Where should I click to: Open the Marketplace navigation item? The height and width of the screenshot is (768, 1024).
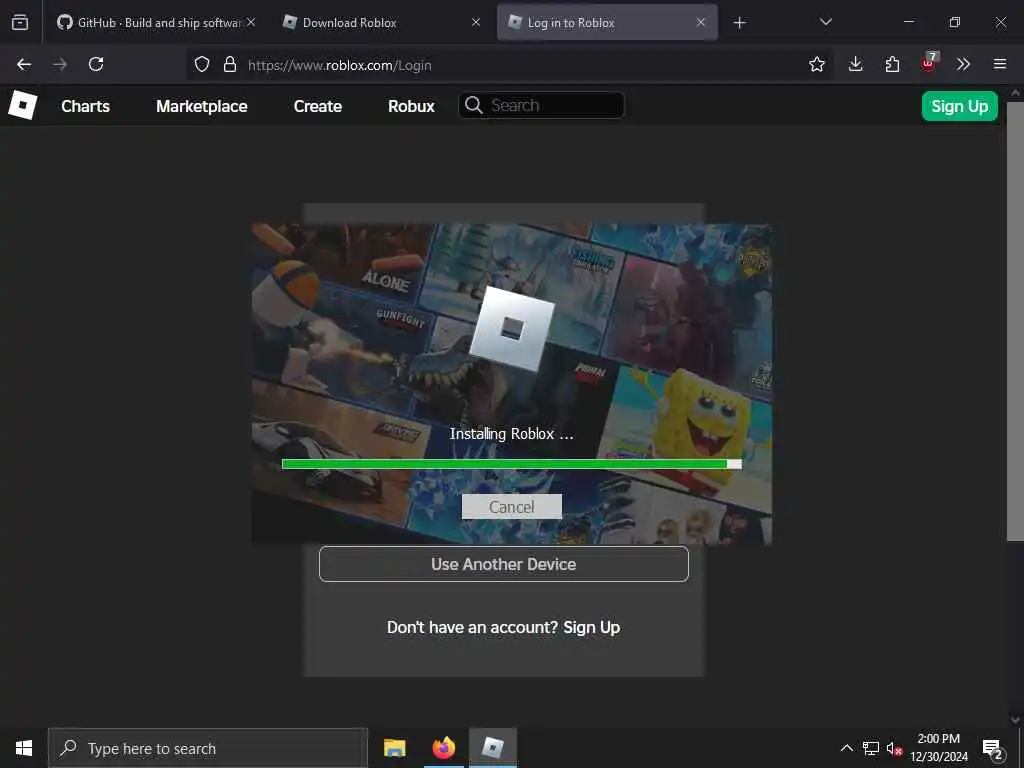(202, 106)
